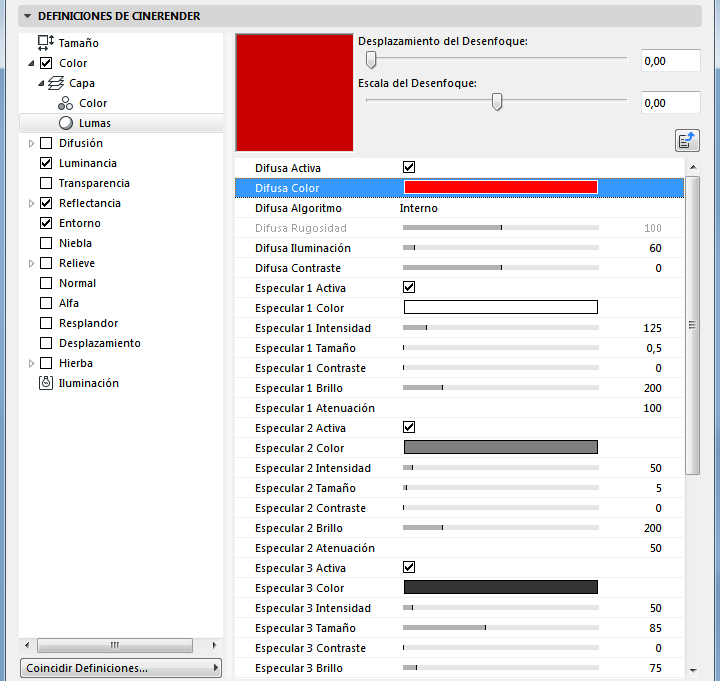Image resolution: width=720 pixels, height=681 pixels.
Task: Enable the Resplandor checkbox
Action: tap(46, 323)
